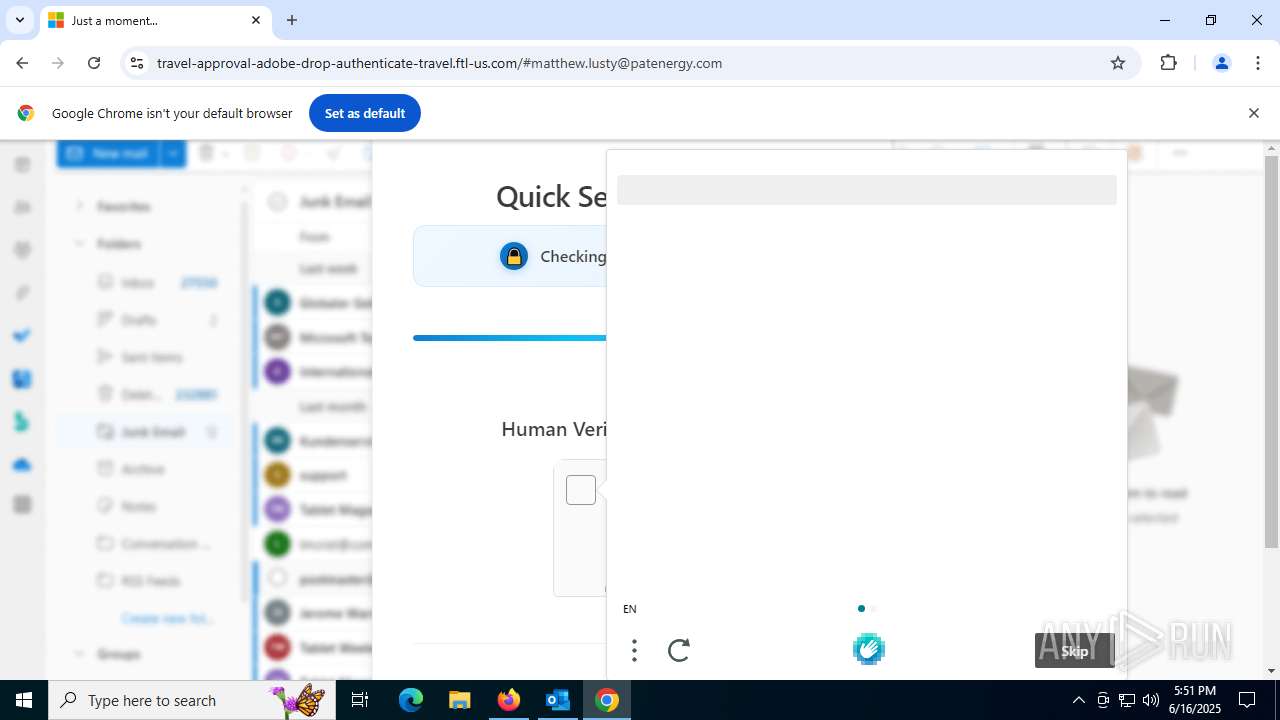This screenshot has height=720, width=1280.
Task: Click the New mail button
Action: pyautogui.click(x=109, y=153)
